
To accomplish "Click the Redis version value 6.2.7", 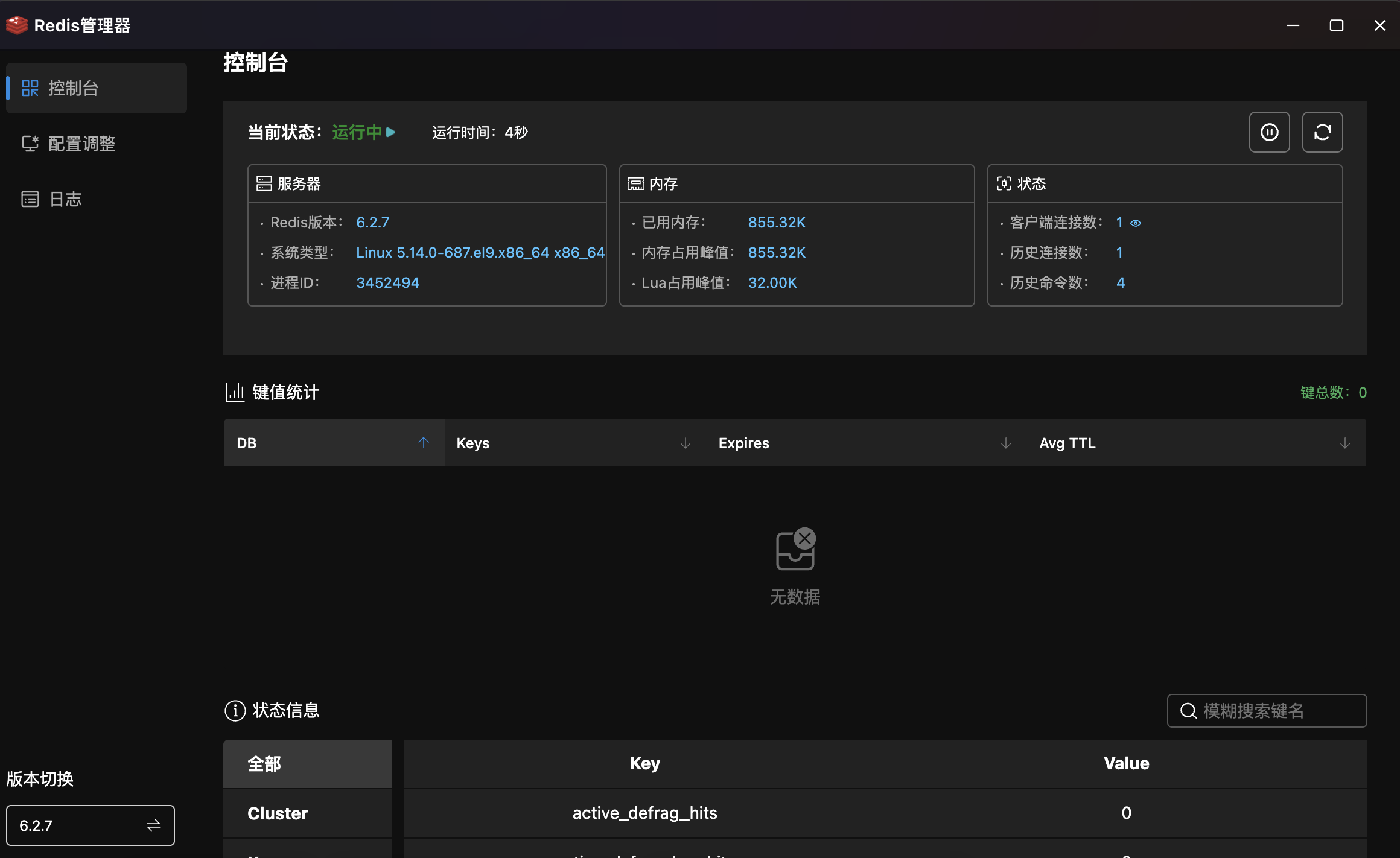I will tap(373, 223).
